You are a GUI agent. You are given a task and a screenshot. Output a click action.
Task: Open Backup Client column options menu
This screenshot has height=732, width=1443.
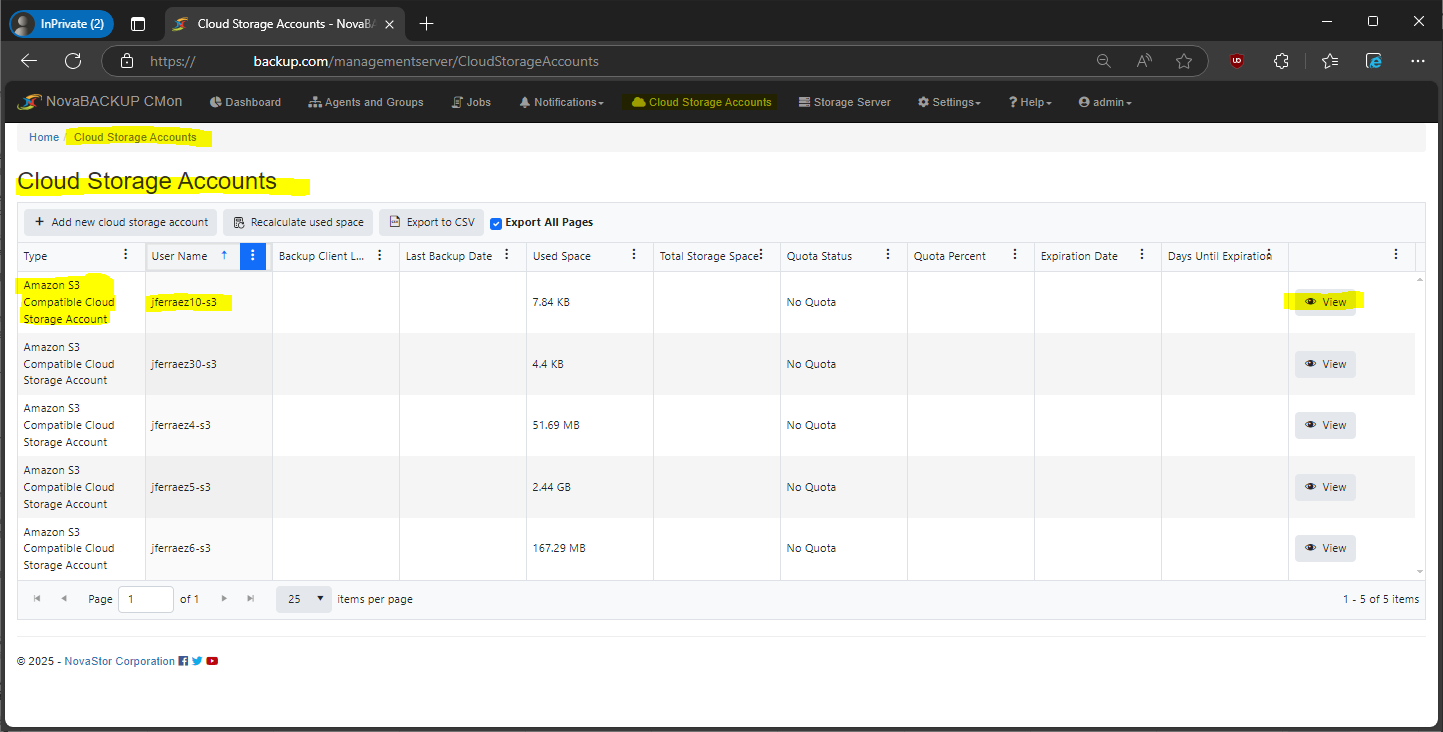click(x=379, y=255)
